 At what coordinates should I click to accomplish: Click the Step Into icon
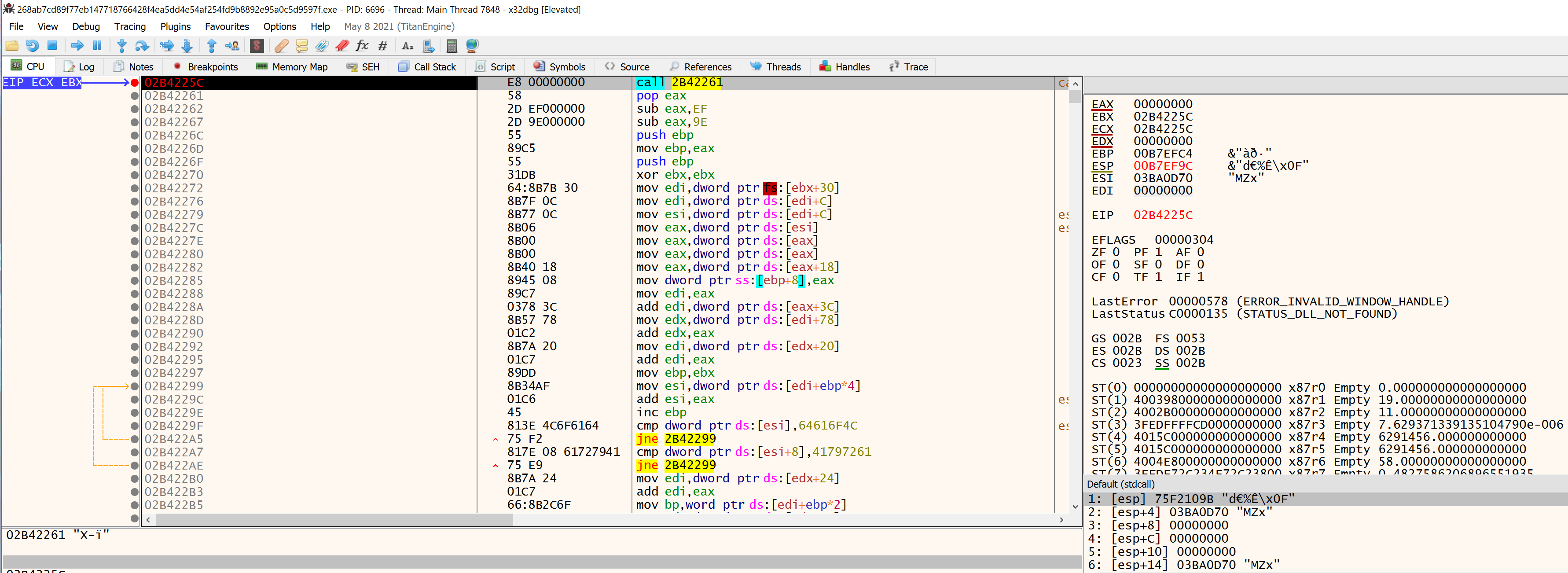pos(122,46)
